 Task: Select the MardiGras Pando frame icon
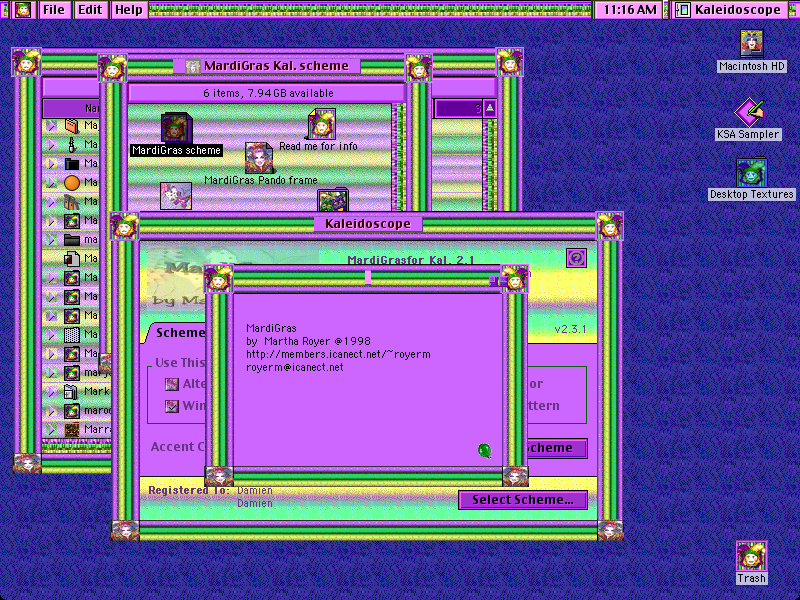[x=259, y=158]
